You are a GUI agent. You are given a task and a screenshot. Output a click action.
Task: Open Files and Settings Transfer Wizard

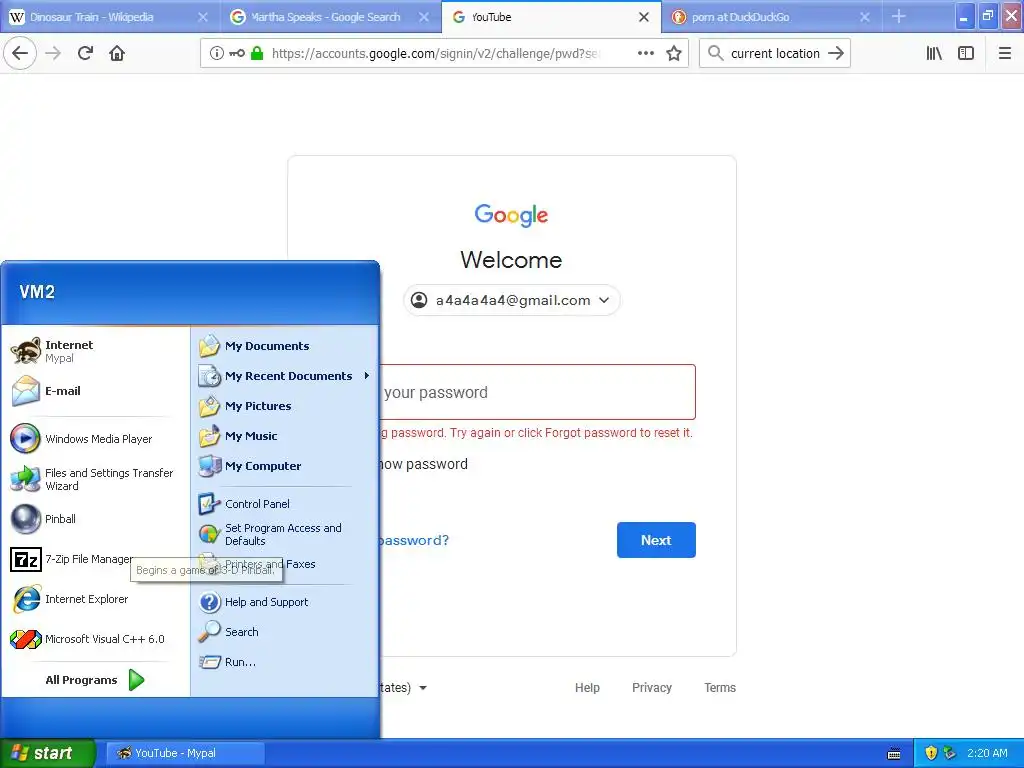coord(95,479)
